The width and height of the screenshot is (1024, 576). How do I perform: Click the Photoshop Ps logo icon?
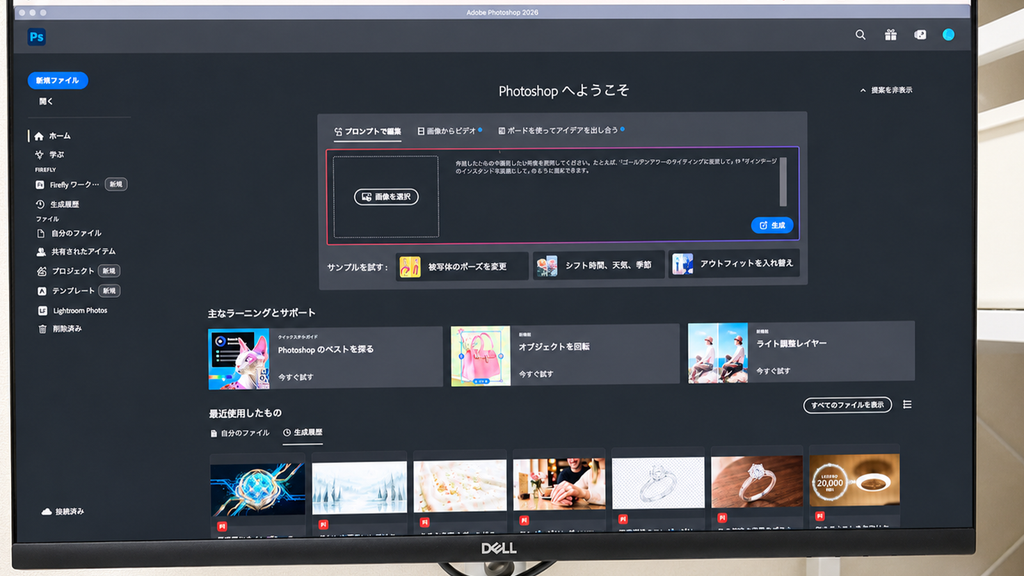[37, 37]
